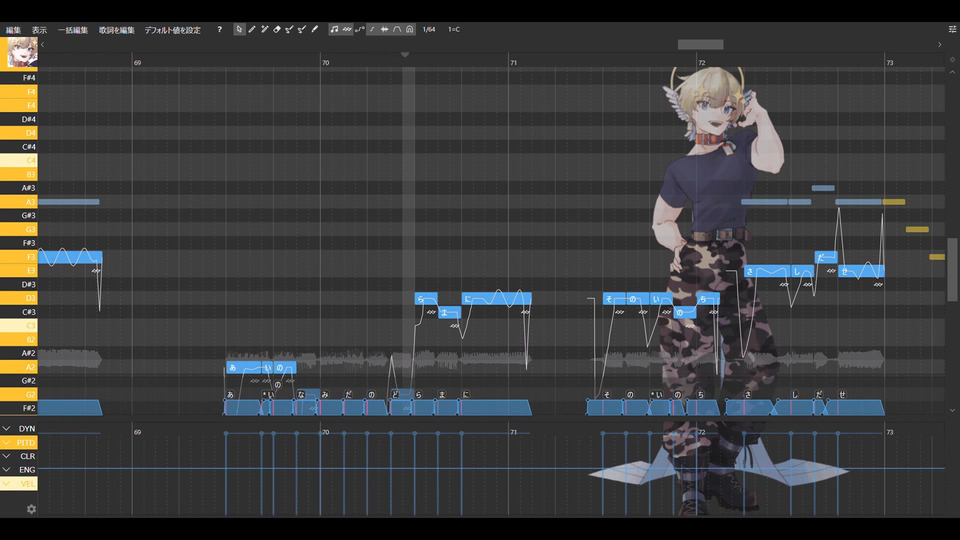Select the vibrato note on F3 at left

click(70, 257)
